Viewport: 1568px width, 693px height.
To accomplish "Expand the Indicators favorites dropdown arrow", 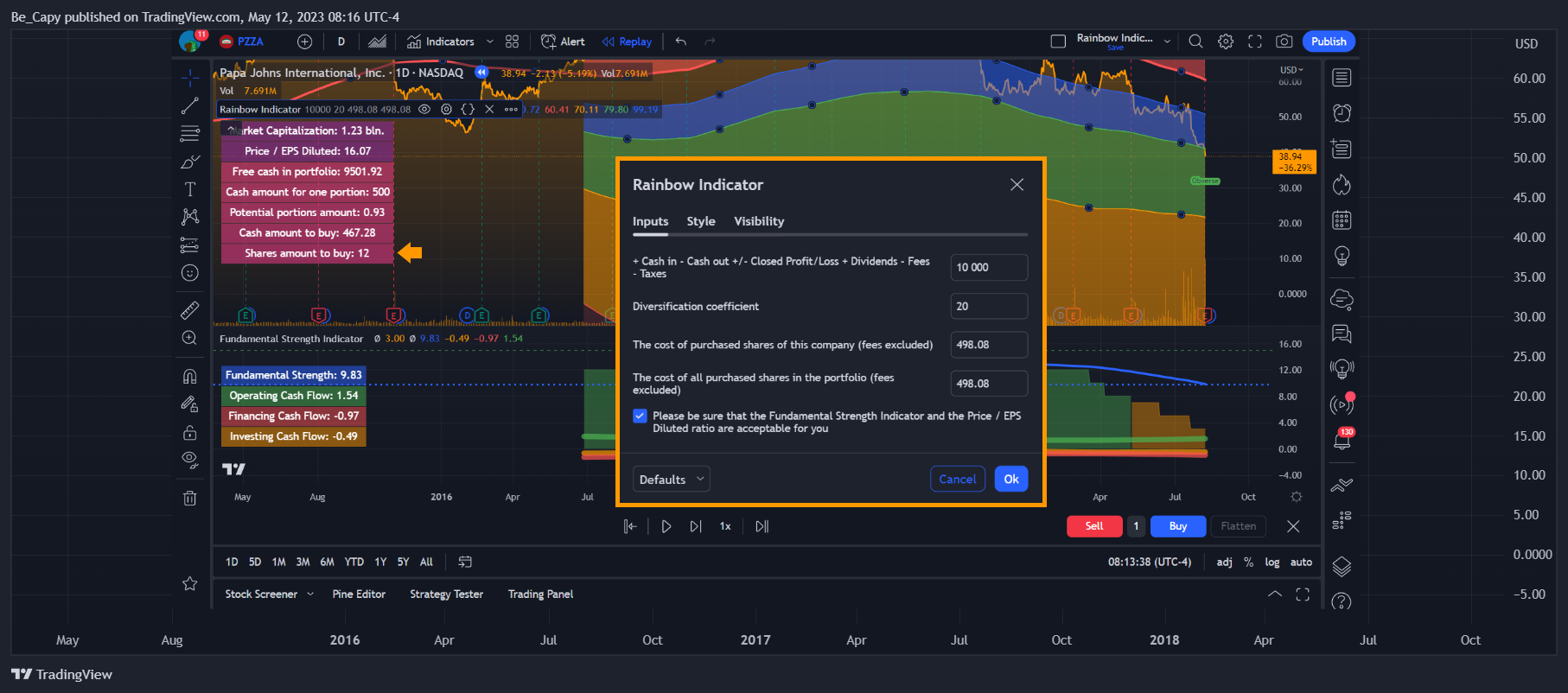I will (490, 41).
